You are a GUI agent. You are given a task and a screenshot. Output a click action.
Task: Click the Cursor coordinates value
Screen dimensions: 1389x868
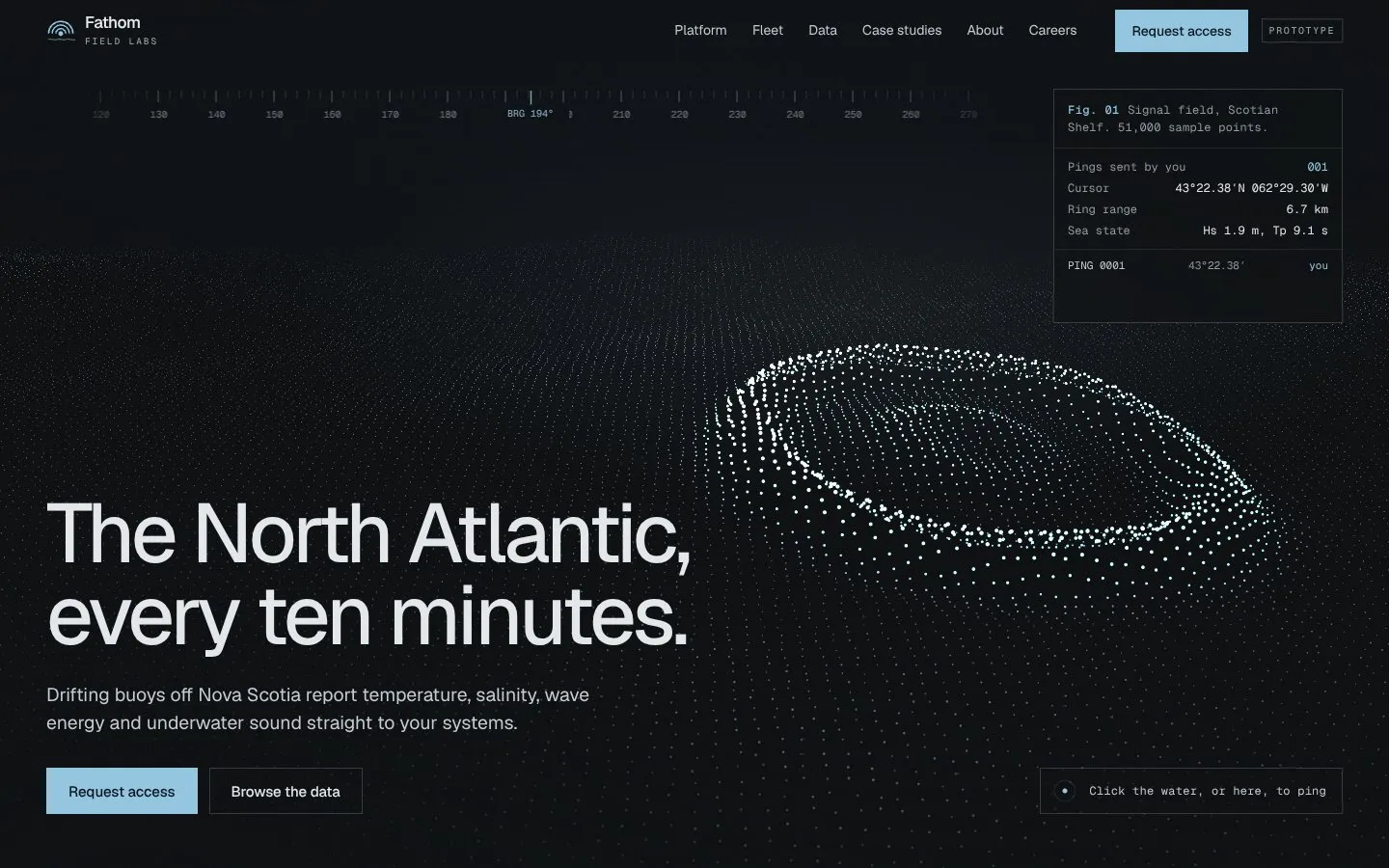coord(1251,188)
